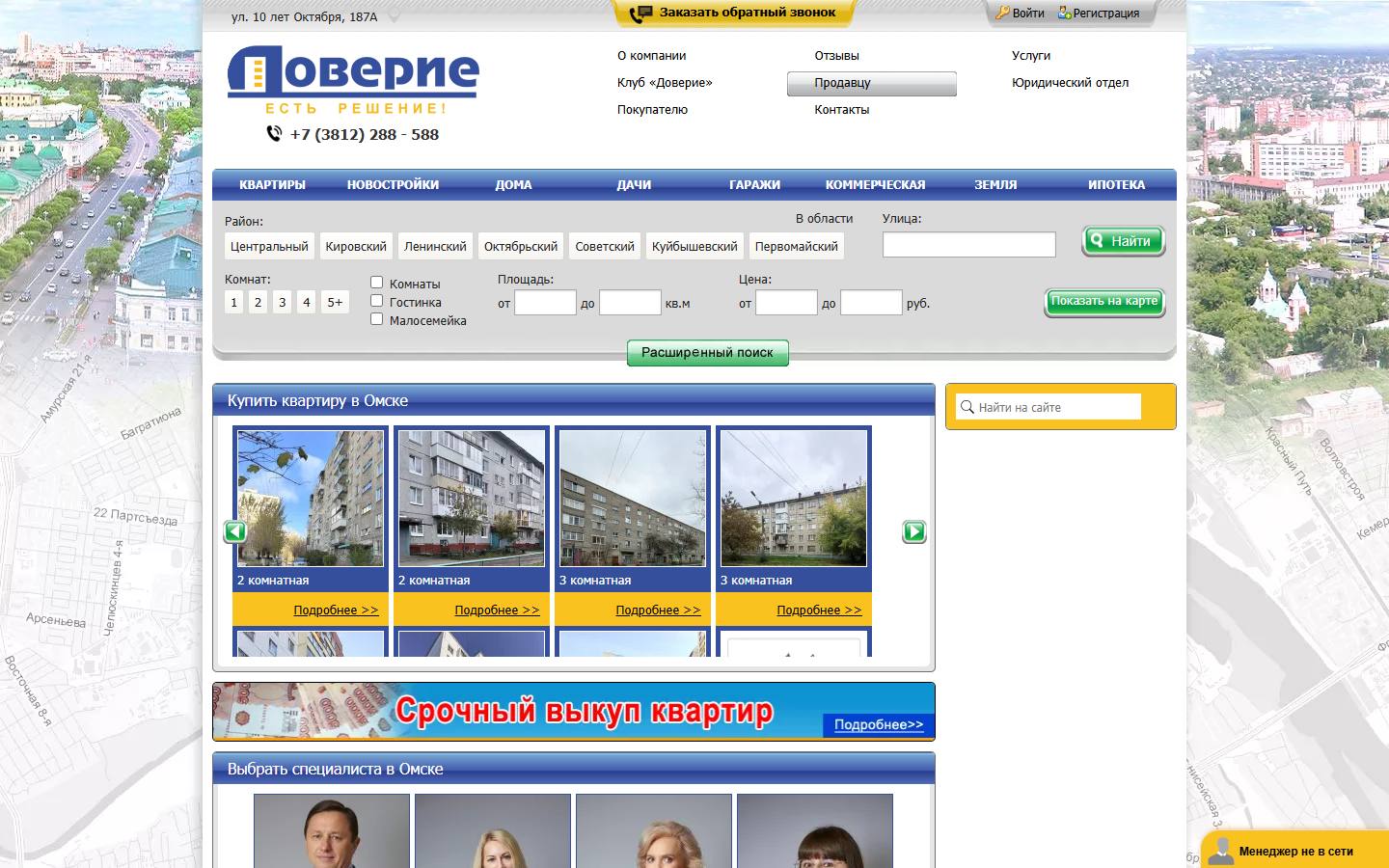Select the Кировский district

pos(356,246)
